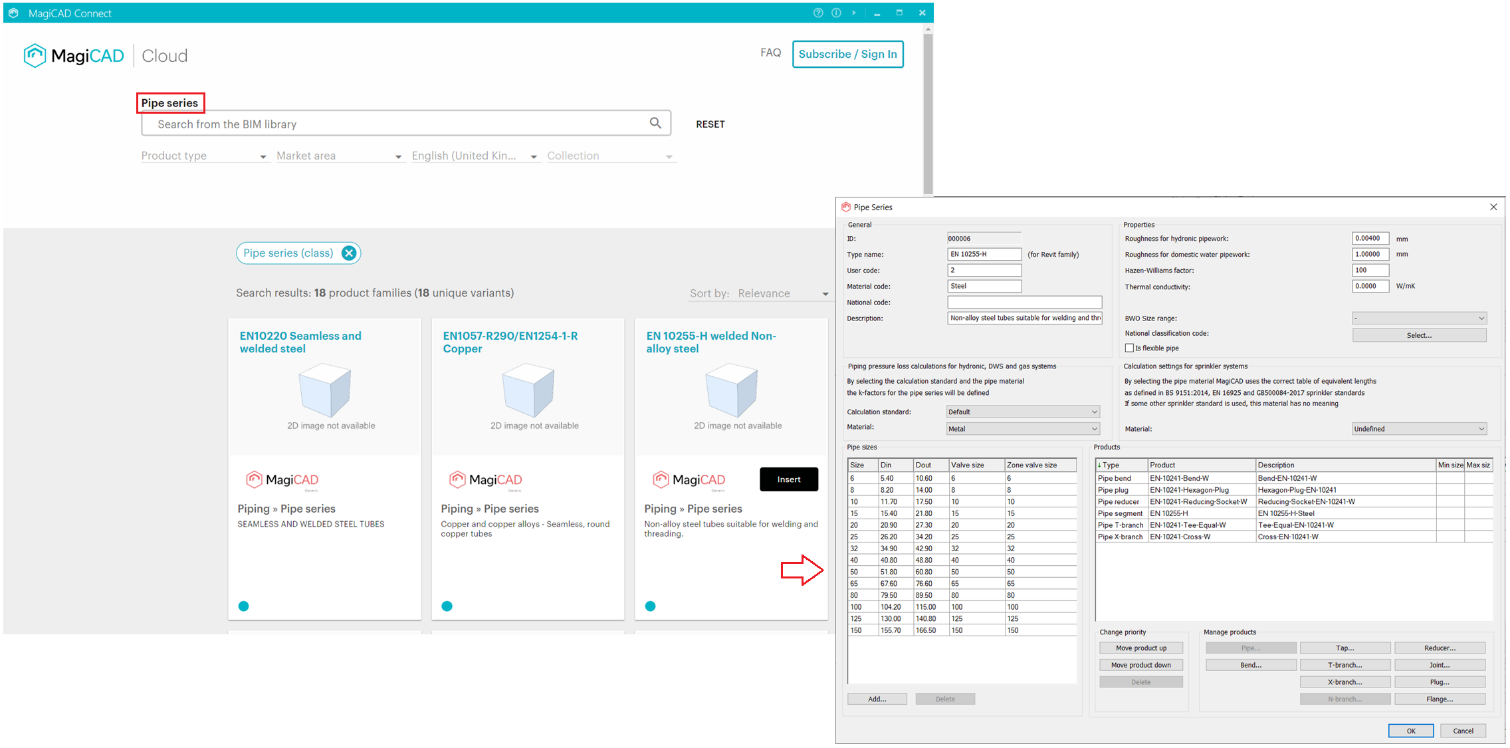This screenshot has height=748, width=1510.
Task: Click the Subscribe / Sign In button
Action: coord(847,54)
